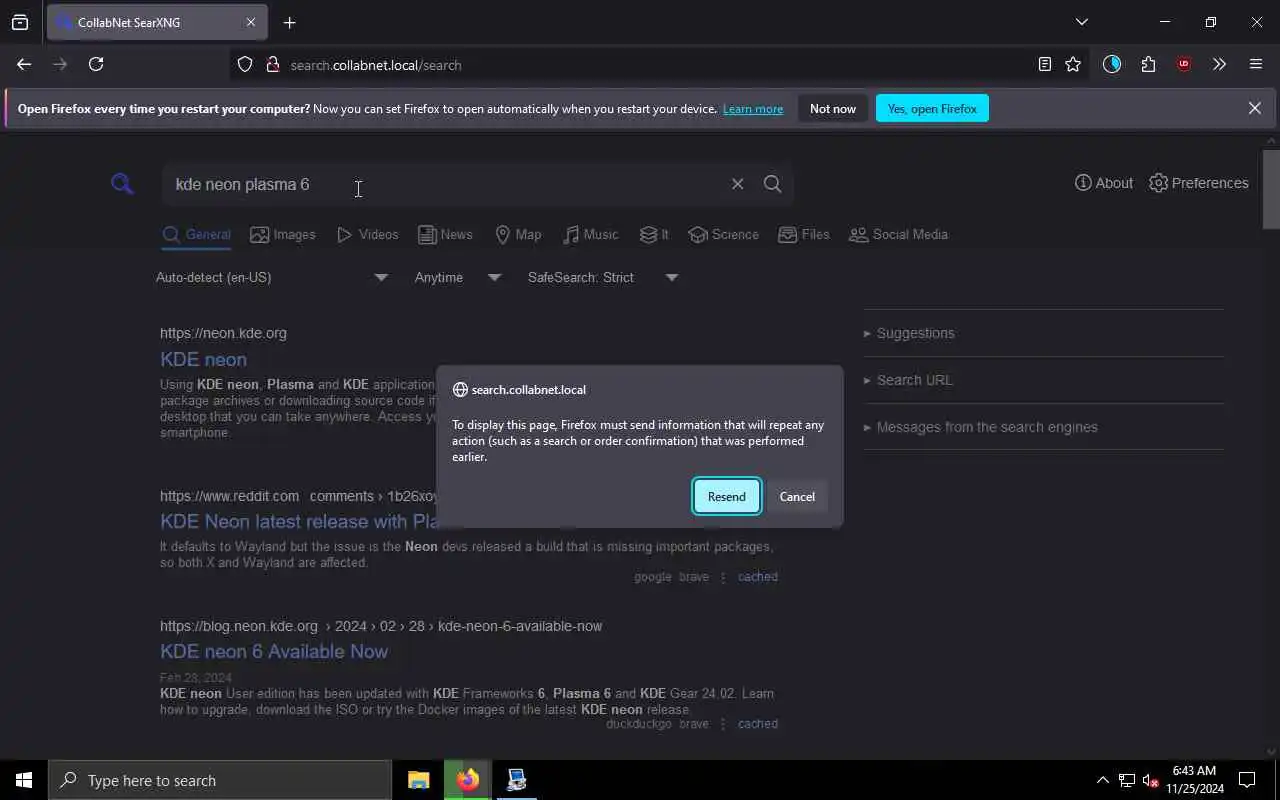This screenshot has height=800, width=1280.
Task: Click the address bar URL field
Action: tap(660, 65)
